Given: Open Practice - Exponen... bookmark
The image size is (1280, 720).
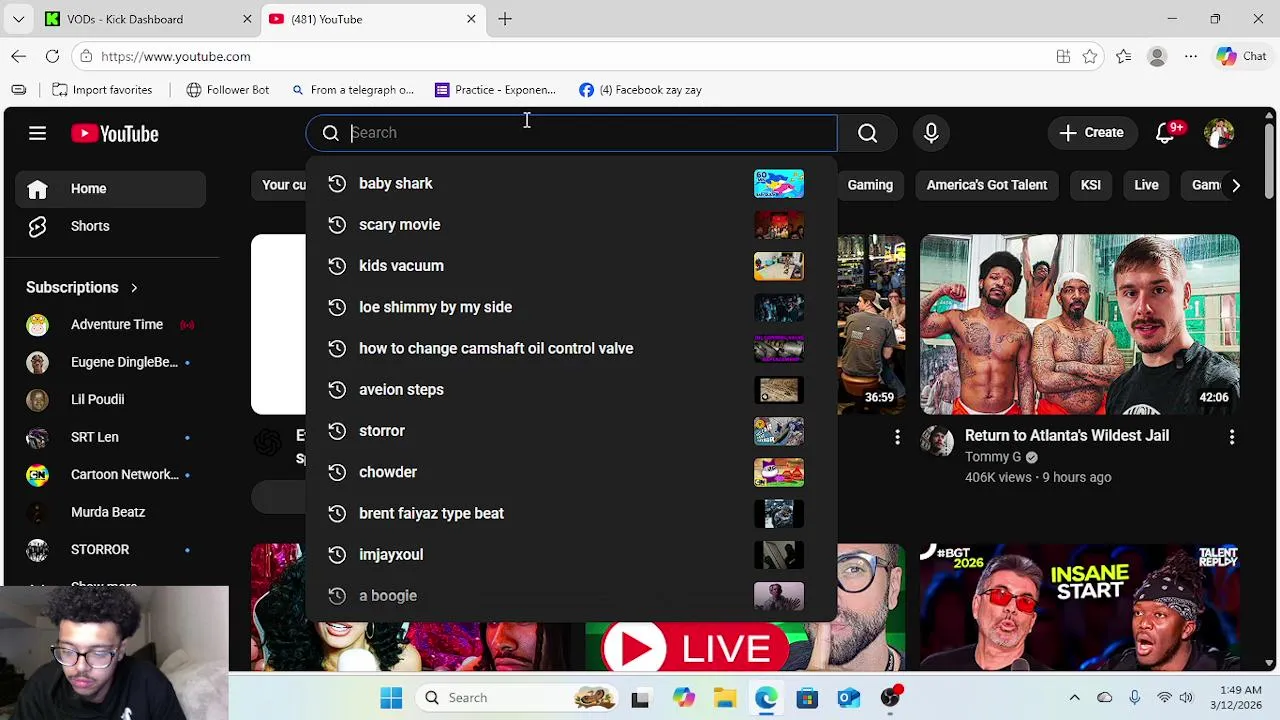Looking at the screenshot, I should tap(496, 90).
